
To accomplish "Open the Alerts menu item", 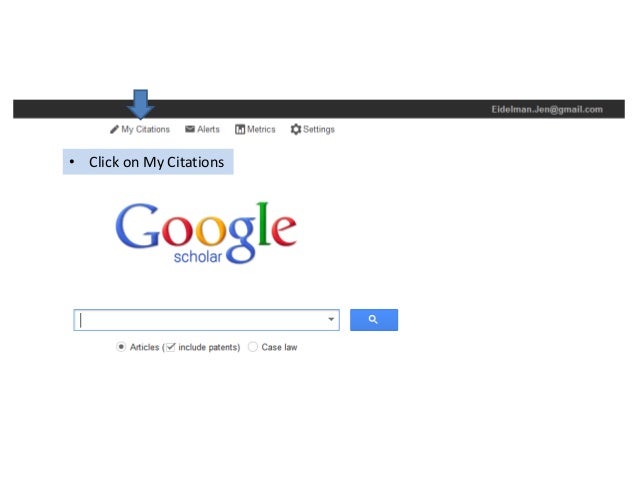I will 208,129.
